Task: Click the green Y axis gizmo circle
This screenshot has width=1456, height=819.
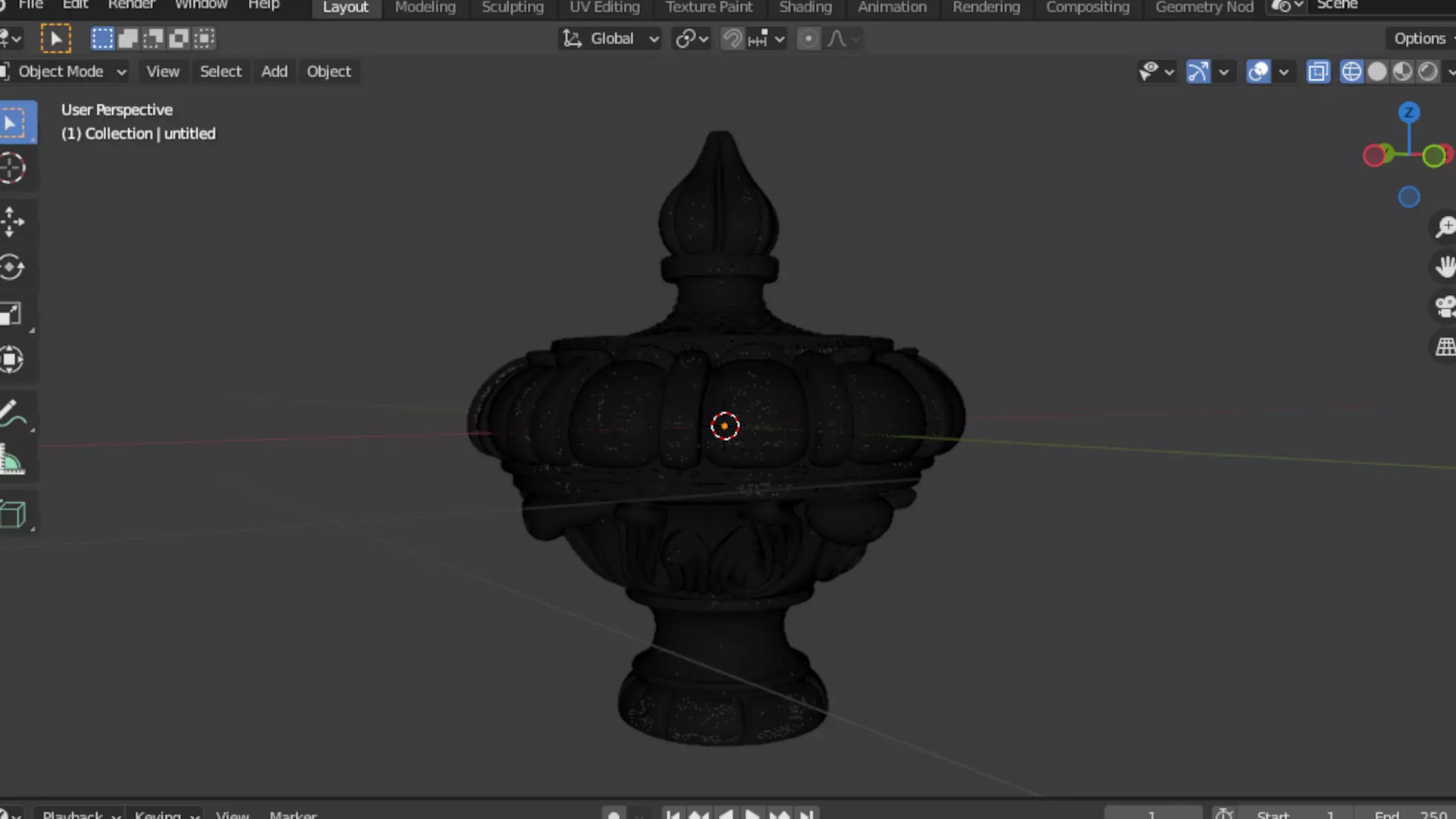Action: [x=1433, y=156]
